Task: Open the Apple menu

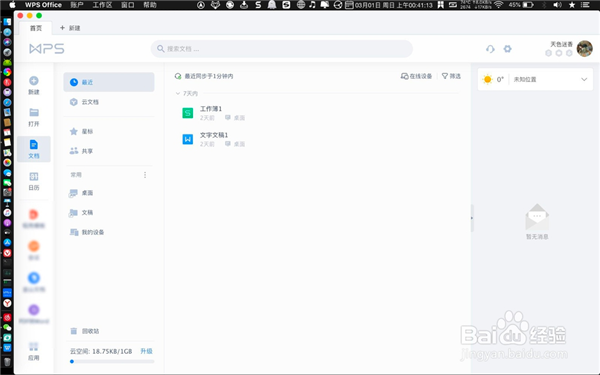Action: pyautogui.click(x=12, y=5)
